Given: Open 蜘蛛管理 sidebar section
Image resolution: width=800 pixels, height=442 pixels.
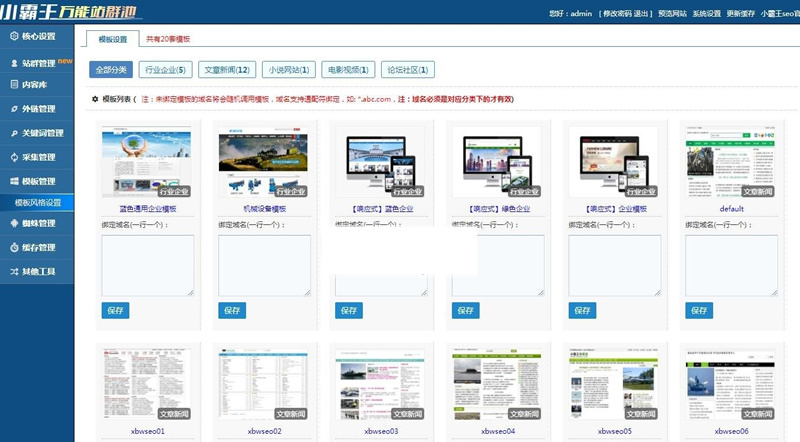Looking at the screenshot, I should point(37,223).
